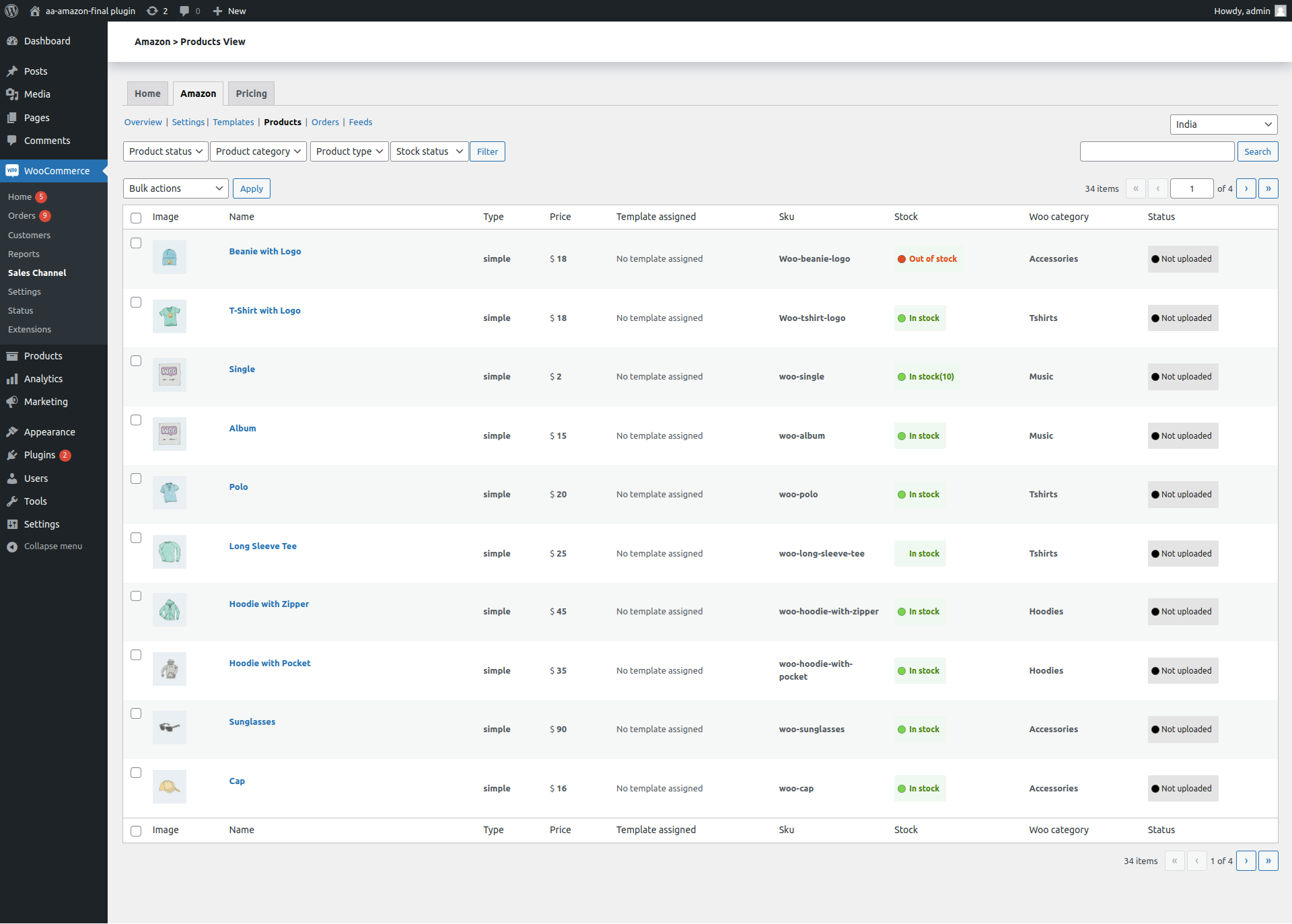This screenshot has height=924, width=1292.
Task: Click the current page number field
Action: [x=1192, y=188]
